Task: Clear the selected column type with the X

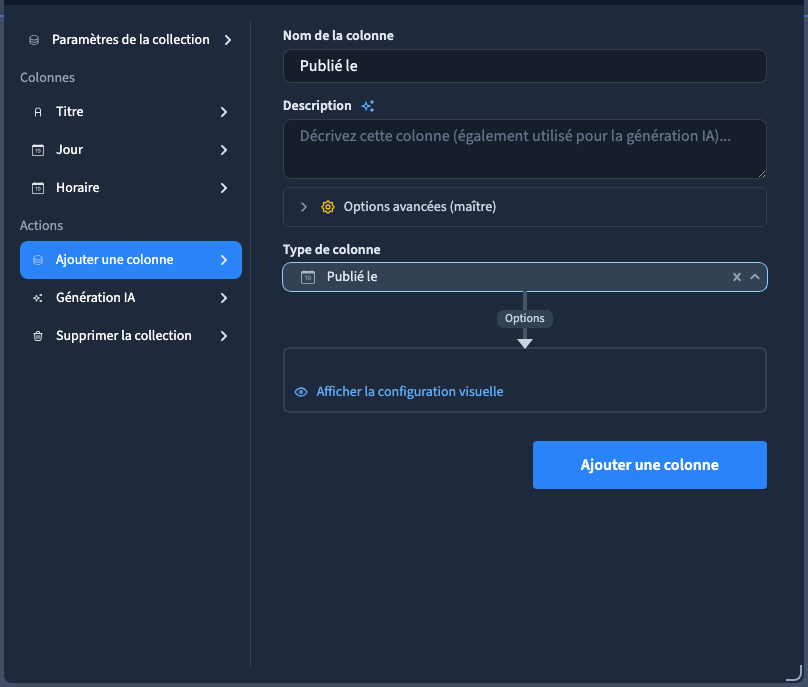Action: 737,277
